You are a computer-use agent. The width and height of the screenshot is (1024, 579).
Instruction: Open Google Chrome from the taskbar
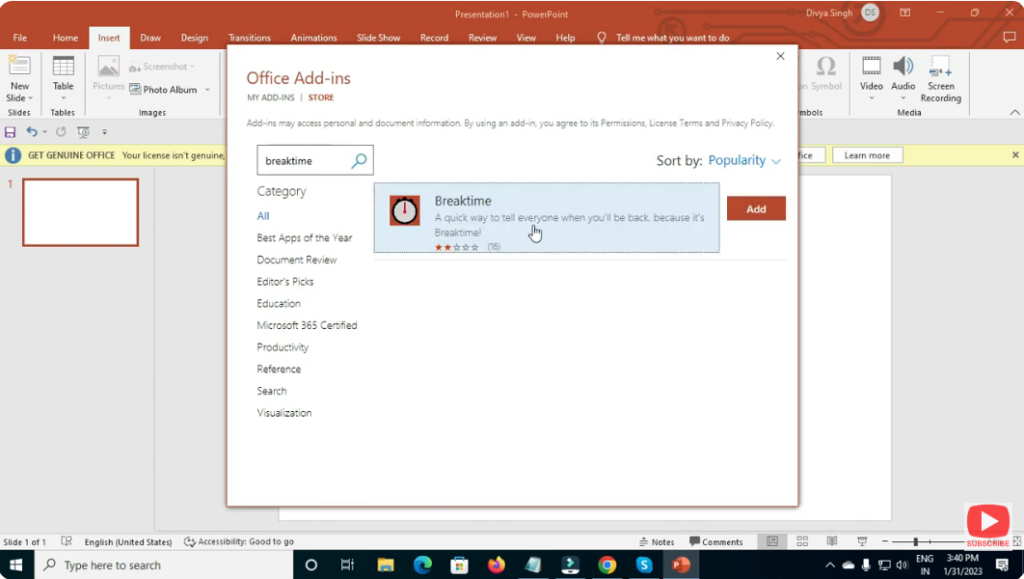pos(607,565)
